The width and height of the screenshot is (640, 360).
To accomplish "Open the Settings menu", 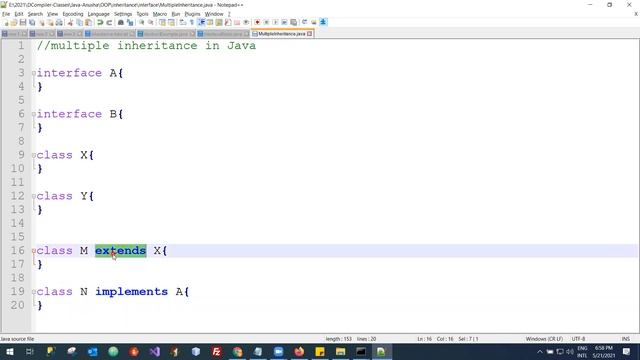I will 123,14.
